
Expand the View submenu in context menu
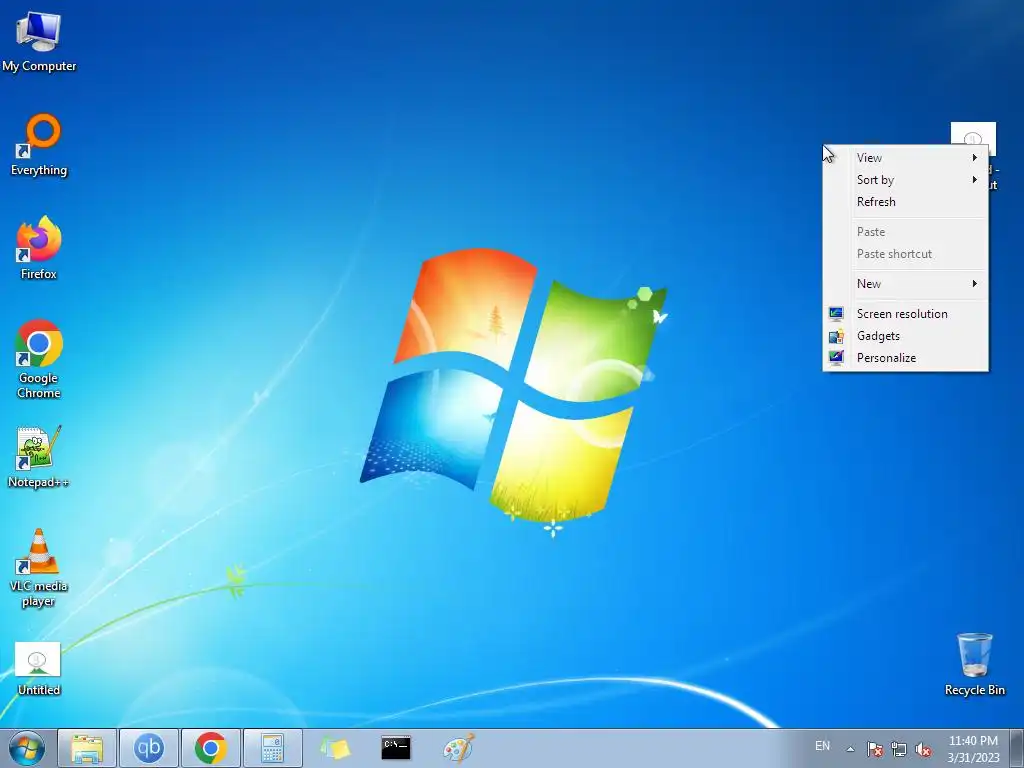(x=906, y=157)
